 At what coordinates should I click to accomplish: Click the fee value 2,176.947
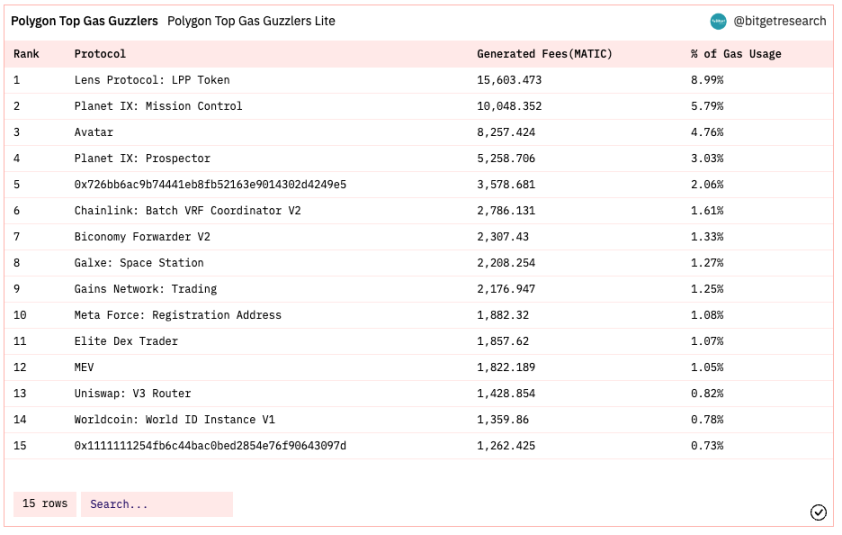[x=506, y=289]
